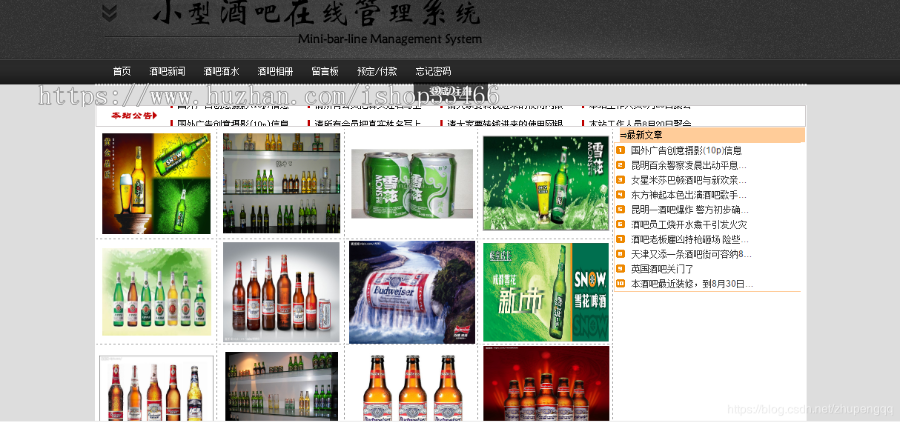Open 预定/付款 navigation item

[377, 72]
